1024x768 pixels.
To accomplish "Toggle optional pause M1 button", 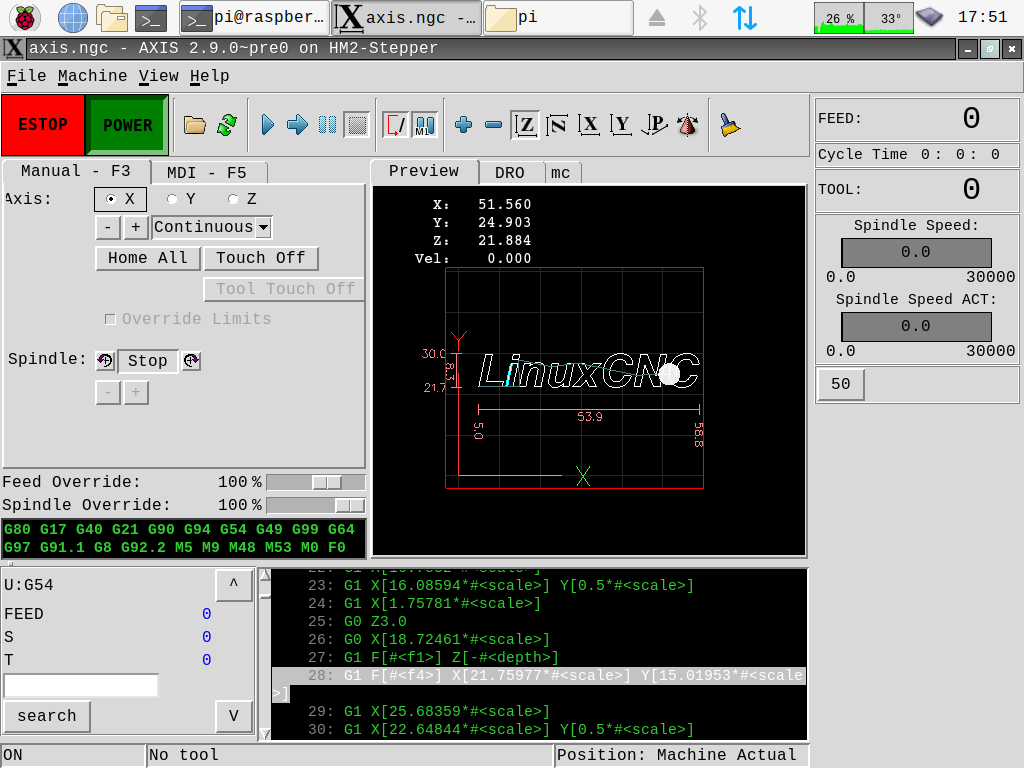I will [425, 125].
